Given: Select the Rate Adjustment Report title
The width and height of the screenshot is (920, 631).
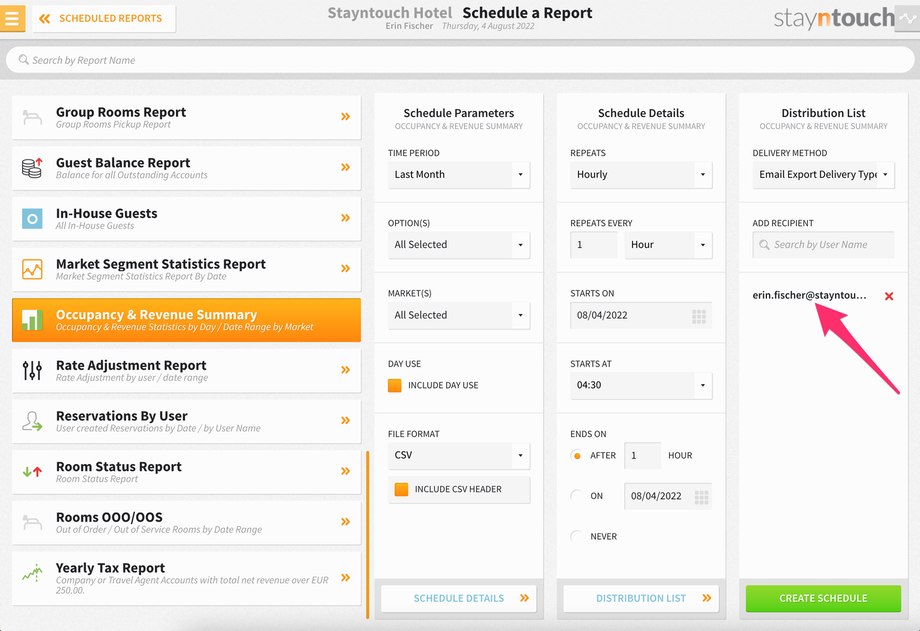Looking at the screenshot, I should pos(131,365).
